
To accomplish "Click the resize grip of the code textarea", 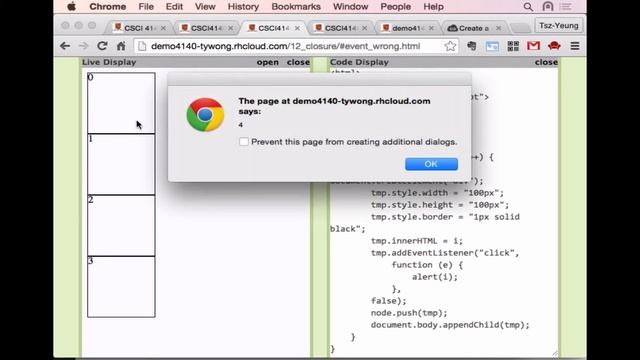I will pos(555,353).
